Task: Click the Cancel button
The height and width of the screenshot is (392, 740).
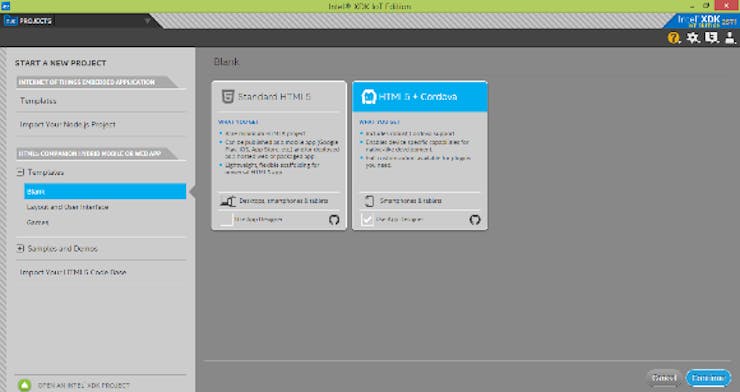Action: click(664, 378)
